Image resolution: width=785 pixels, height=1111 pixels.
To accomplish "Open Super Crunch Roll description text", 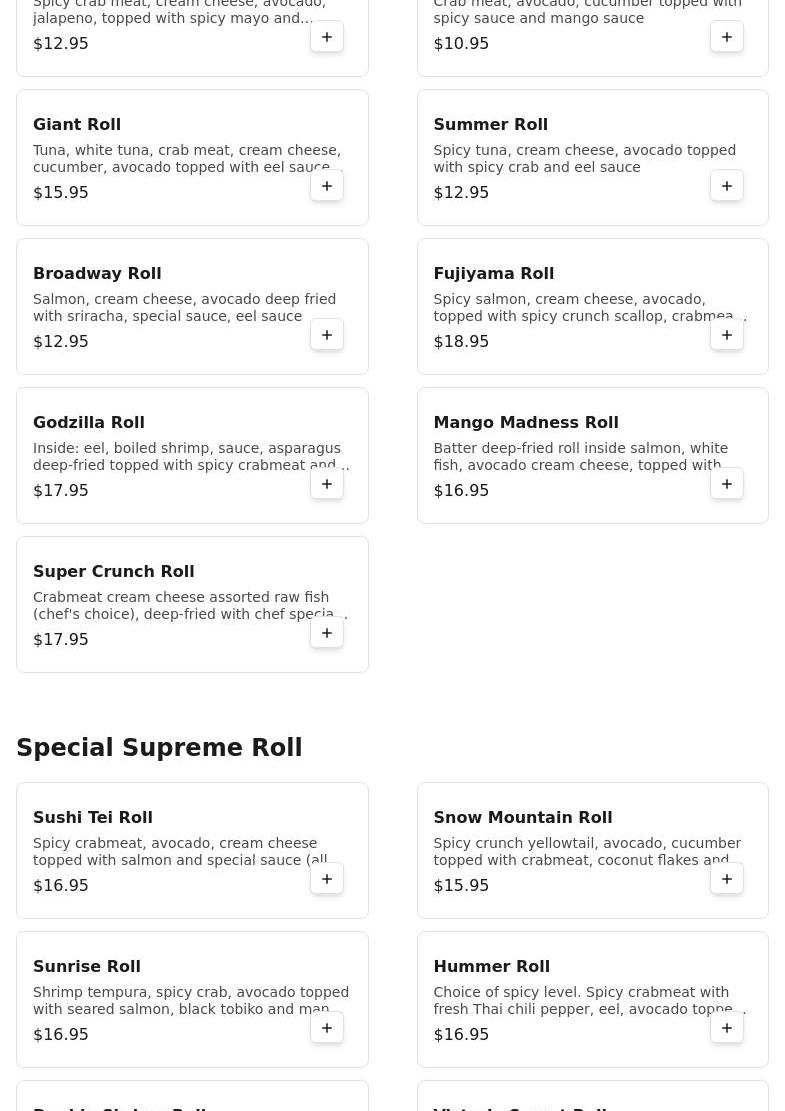I will [x=191, y=605].
